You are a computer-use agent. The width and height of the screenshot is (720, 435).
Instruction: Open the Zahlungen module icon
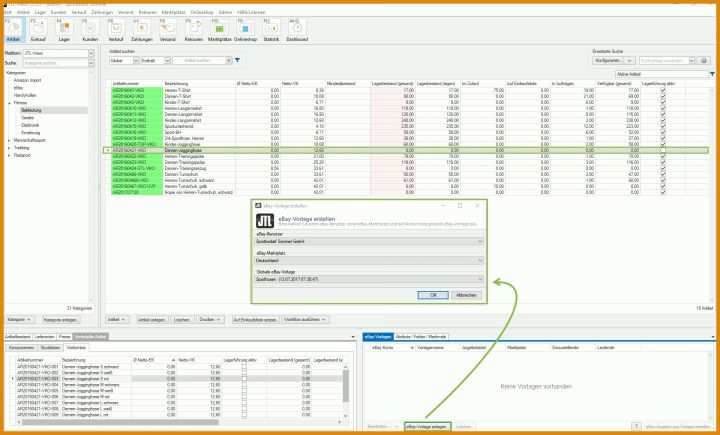click(142, 30)
